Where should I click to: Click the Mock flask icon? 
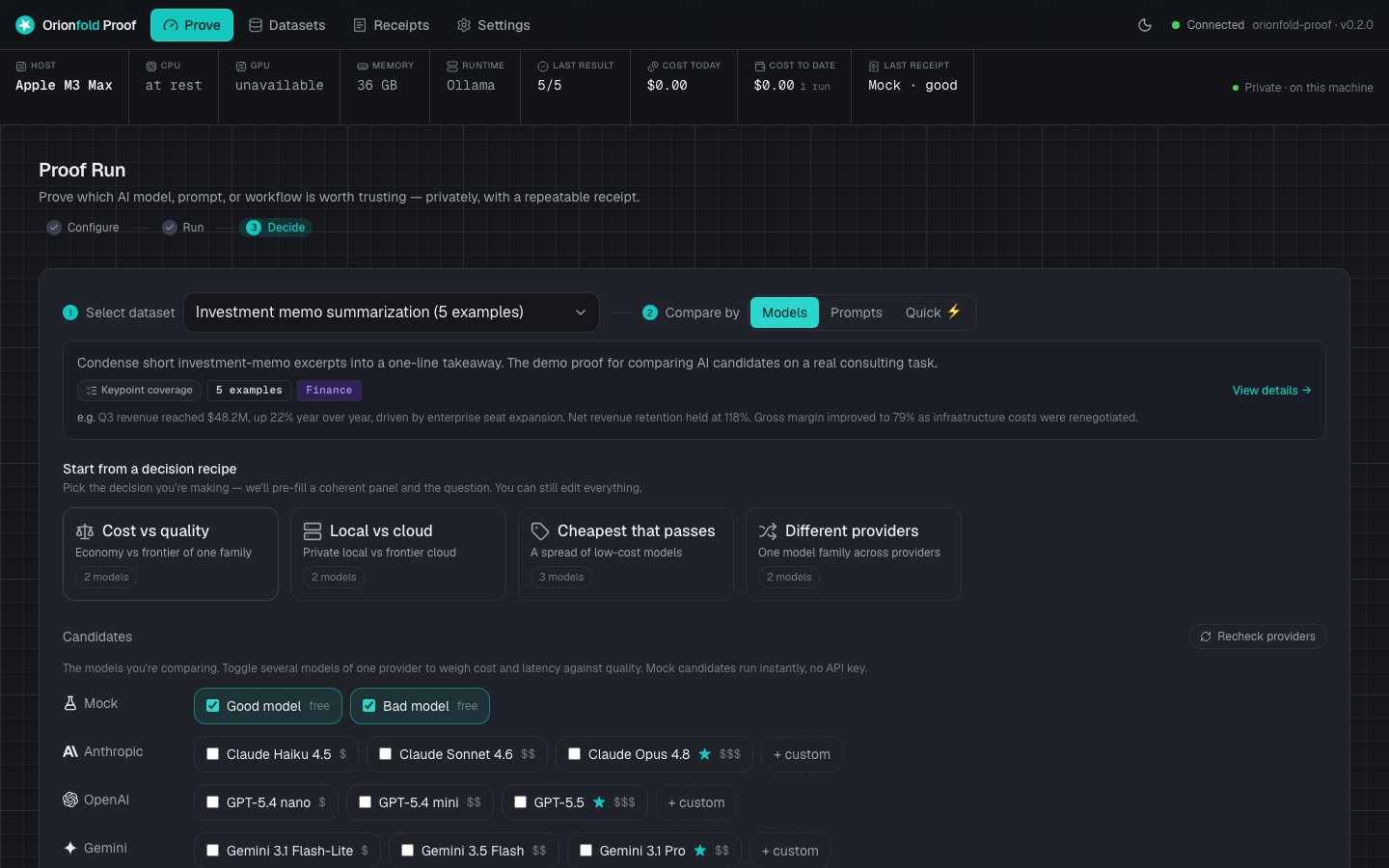click(x=70, y=703)
